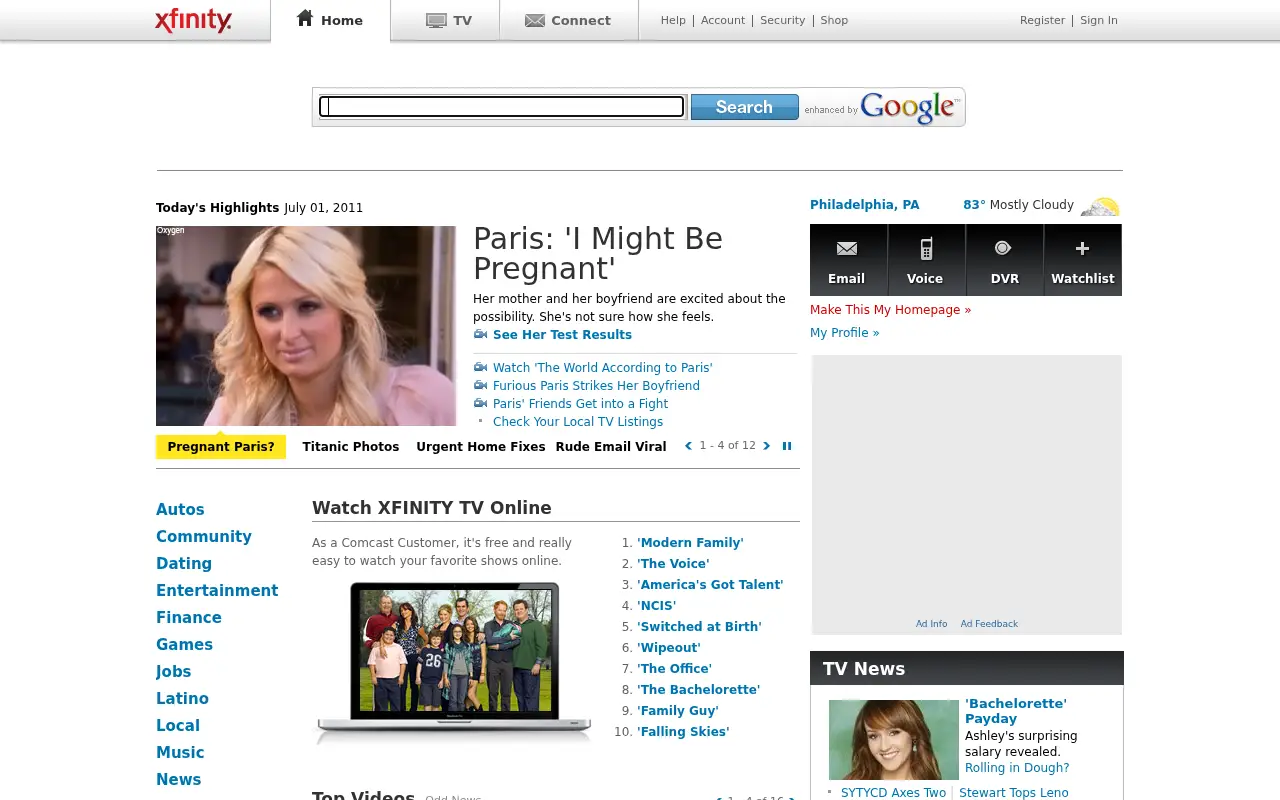Open 'Switched at Birth' show link
The width and height of the screenshot is (1280, 800).
click(x=699, y=627)
